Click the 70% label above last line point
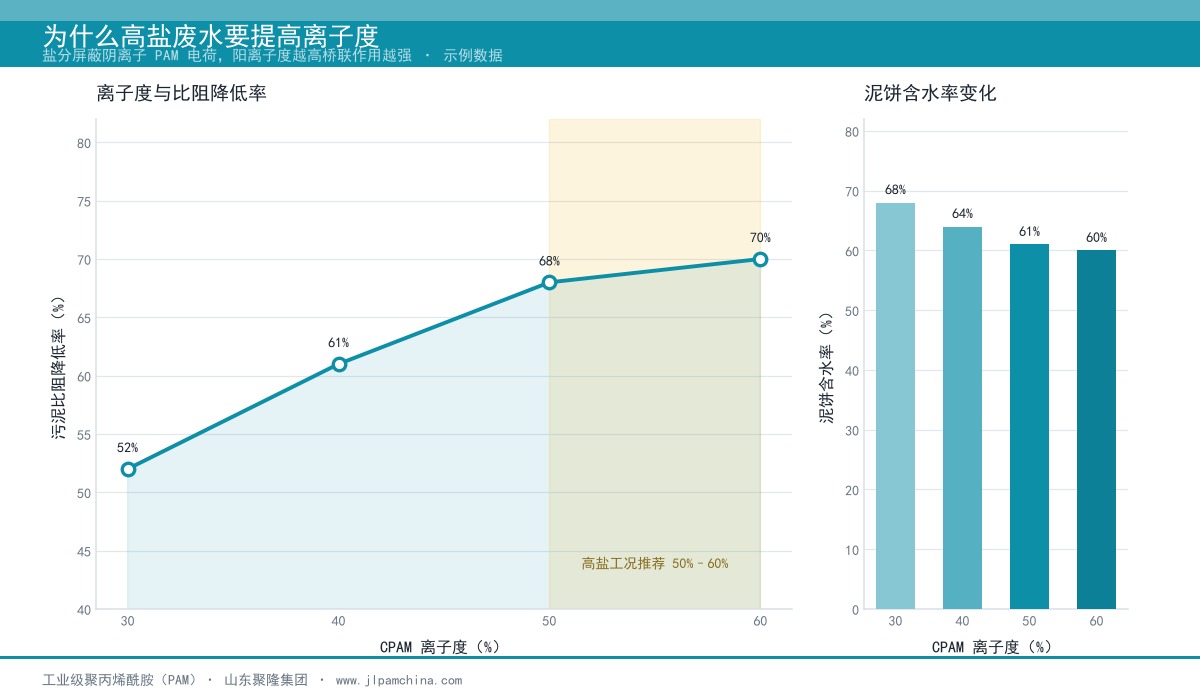 [760, 238]
